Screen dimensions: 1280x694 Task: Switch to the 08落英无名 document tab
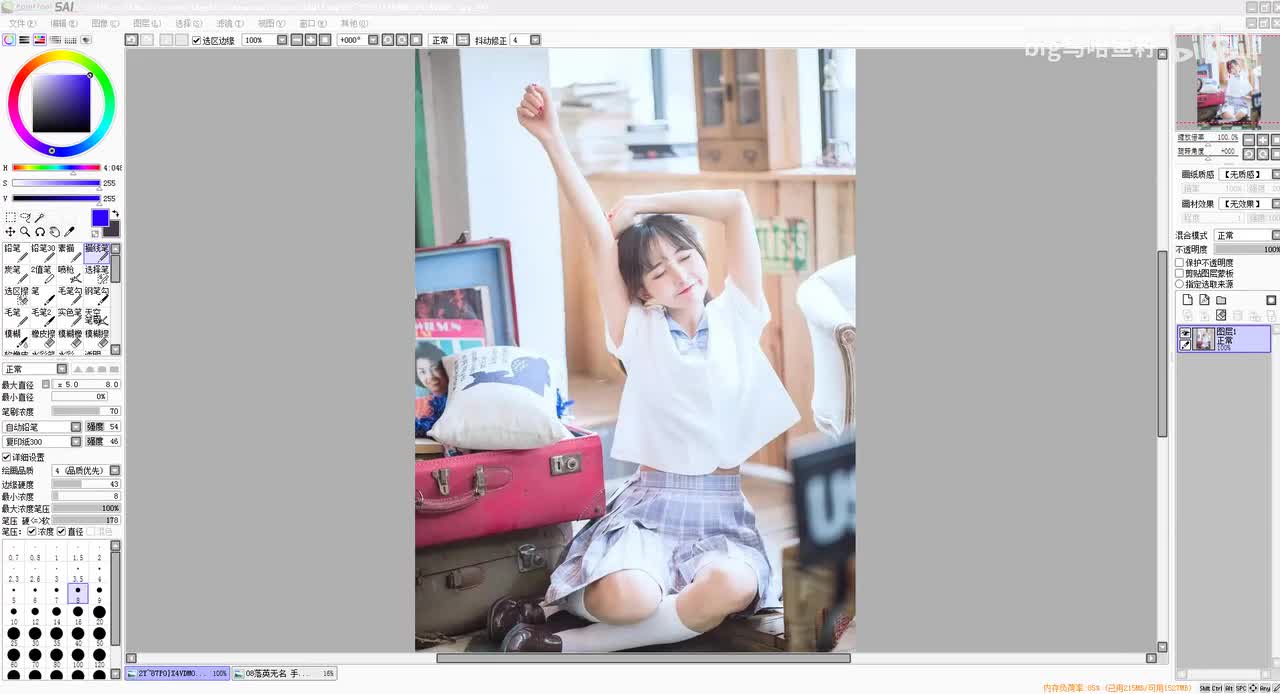(286, 674)
